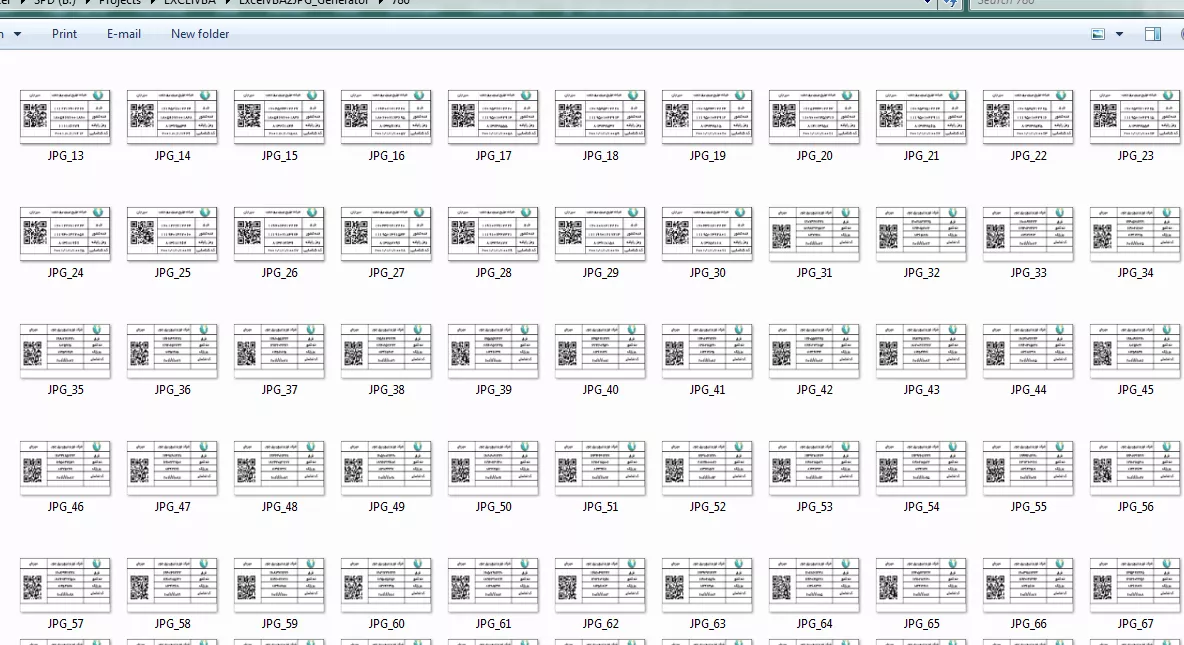The image size is (1184, 645).
Task: Toggle the preview pane icon
Action: [1152, 34]
